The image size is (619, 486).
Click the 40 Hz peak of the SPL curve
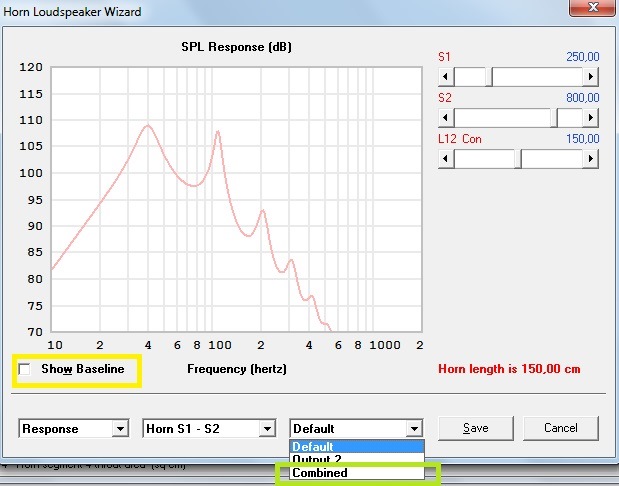(148, 126)
